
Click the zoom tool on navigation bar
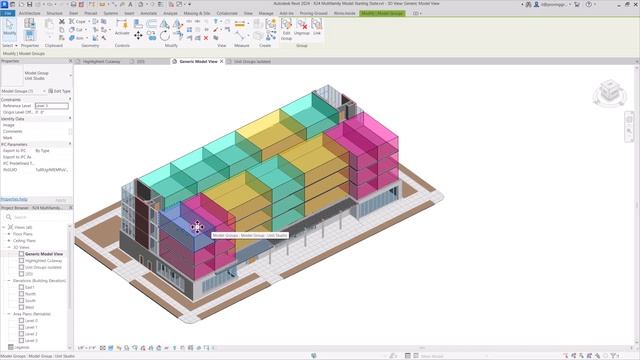tap(629, 131)
